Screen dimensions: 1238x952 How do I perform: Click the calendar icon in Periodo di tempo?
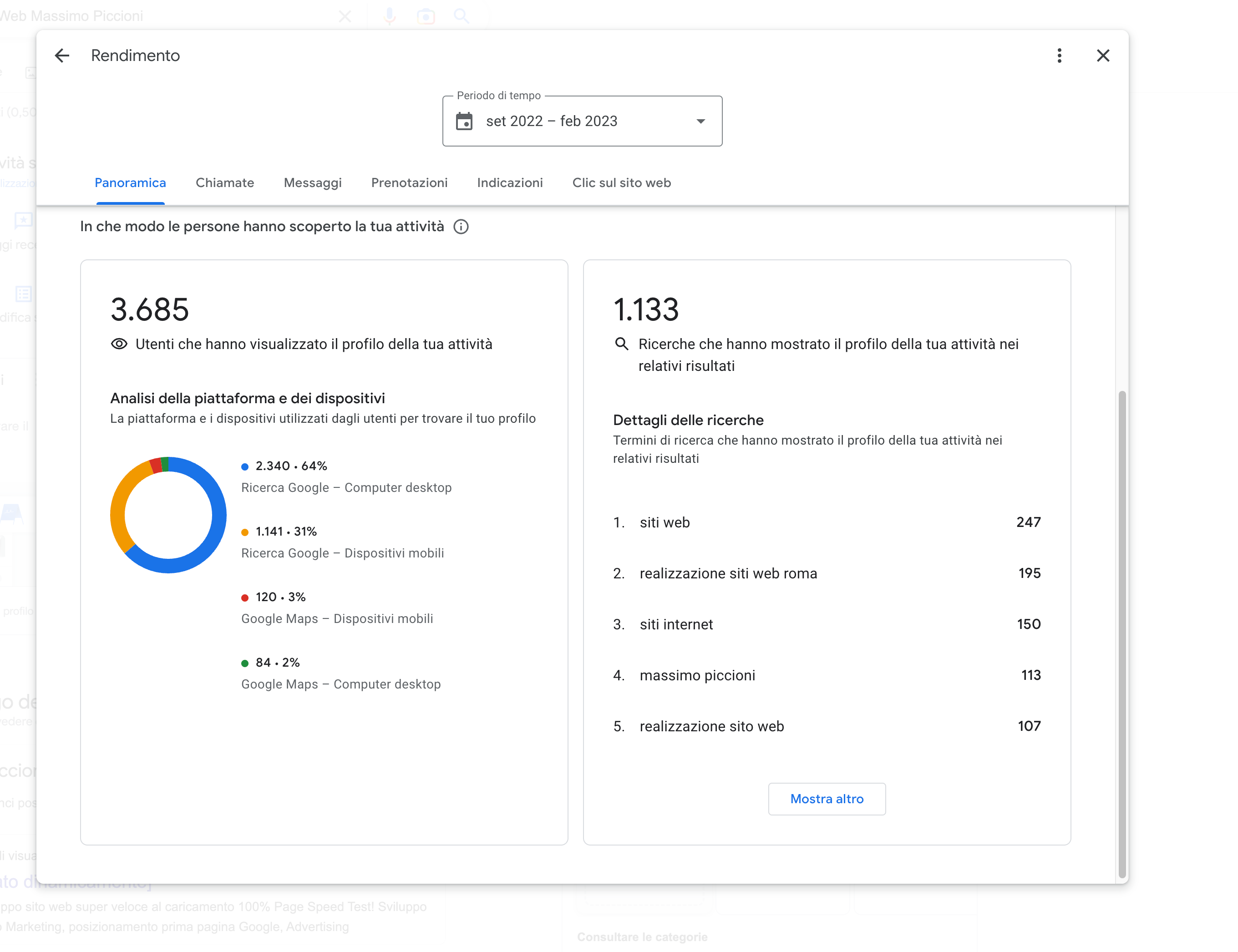[464, 121]
